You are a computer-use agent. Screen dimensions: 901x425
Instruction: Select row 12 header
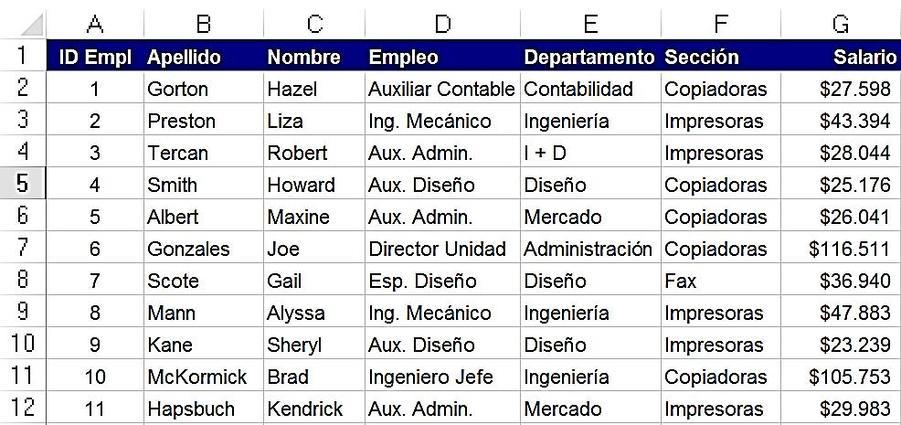pos(22,407)
